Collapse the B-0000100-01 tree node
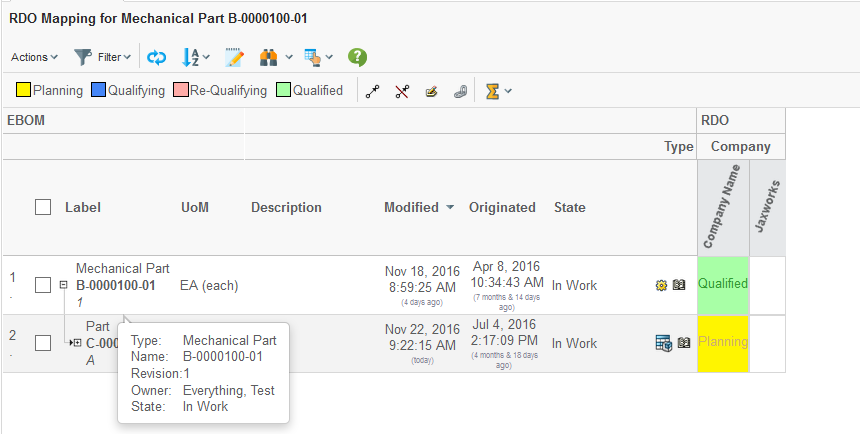Image resolution: width=860 pixels, height=434 pixels. (x=63, y=285)
